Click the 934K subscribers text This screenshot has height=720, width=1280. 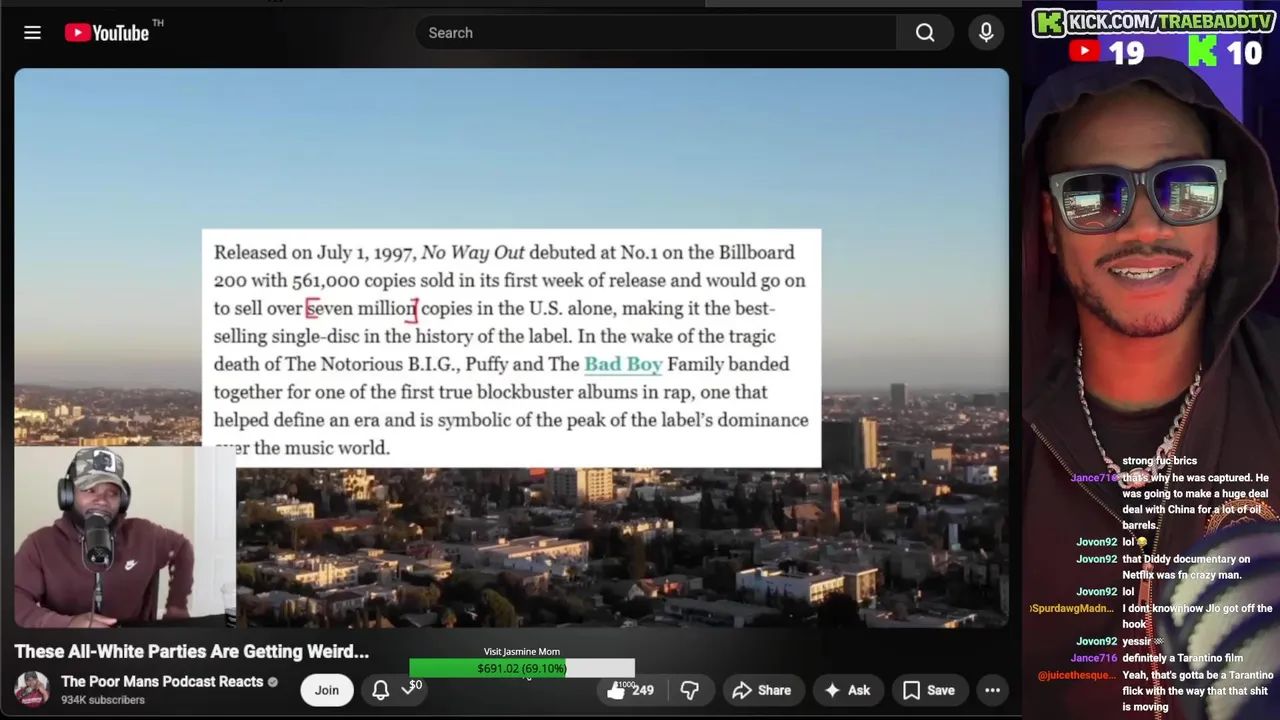(x=103, y=700)
